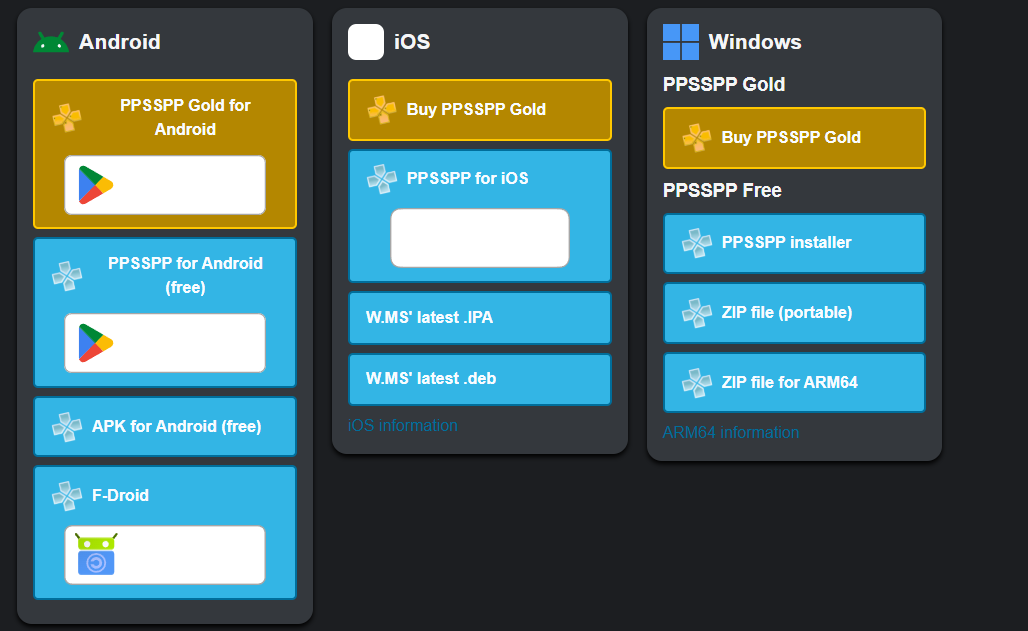Click PPSSPP icon on APK for Android button

pos(67,426)
